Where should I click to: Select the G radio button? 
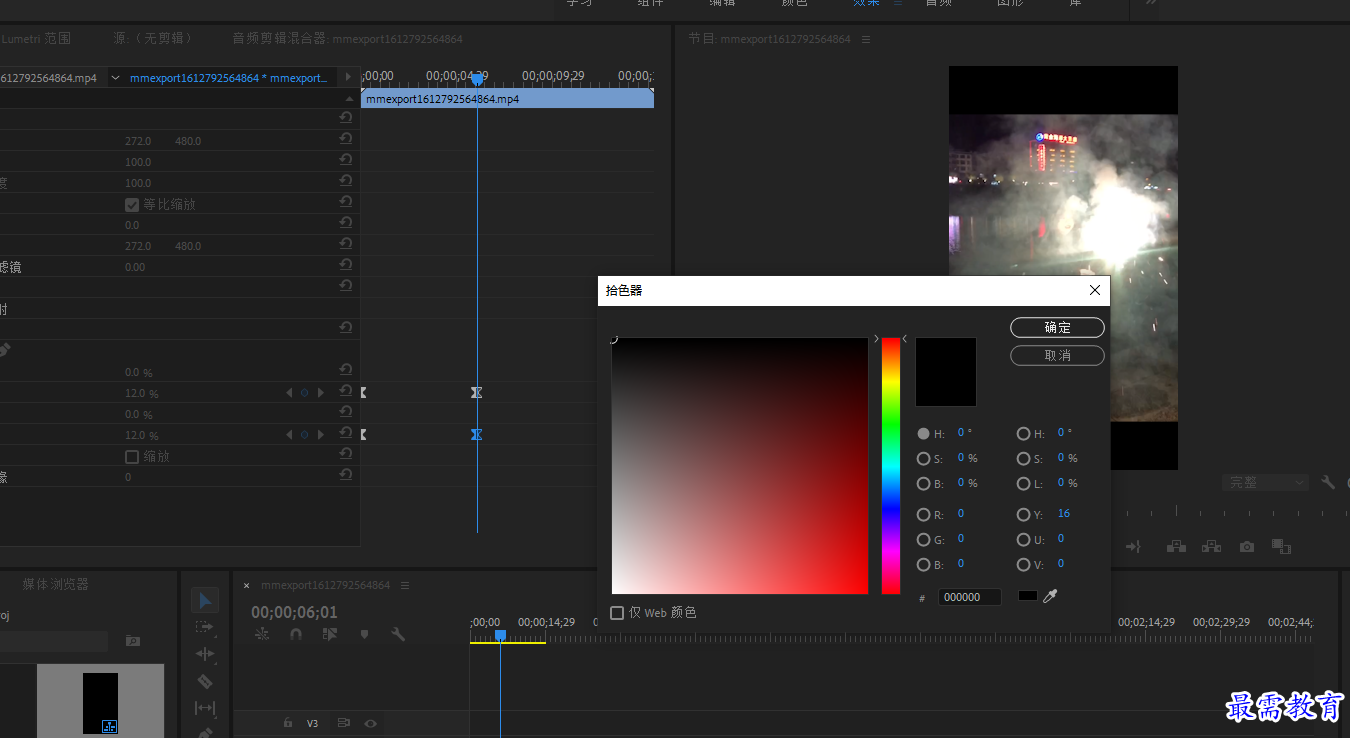pos(923,540)
